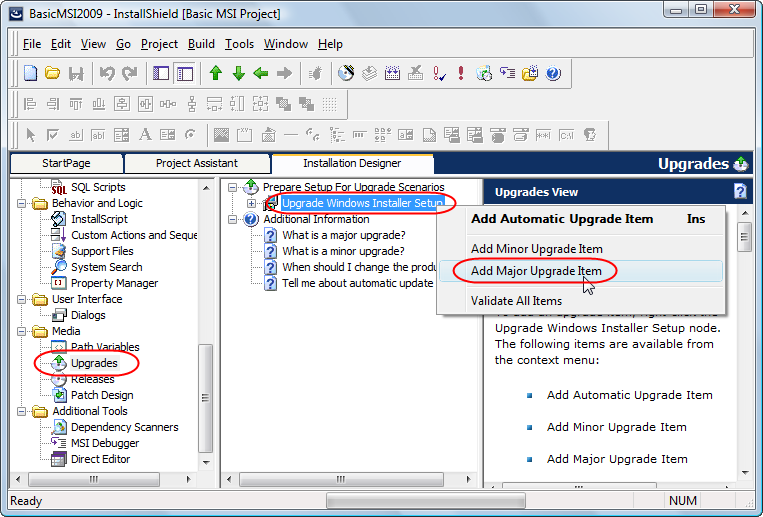Viewport: 763px width, 517px height.
Task: Click 'What is a major upgrade?' link
Action: click(x=343, y=235)
